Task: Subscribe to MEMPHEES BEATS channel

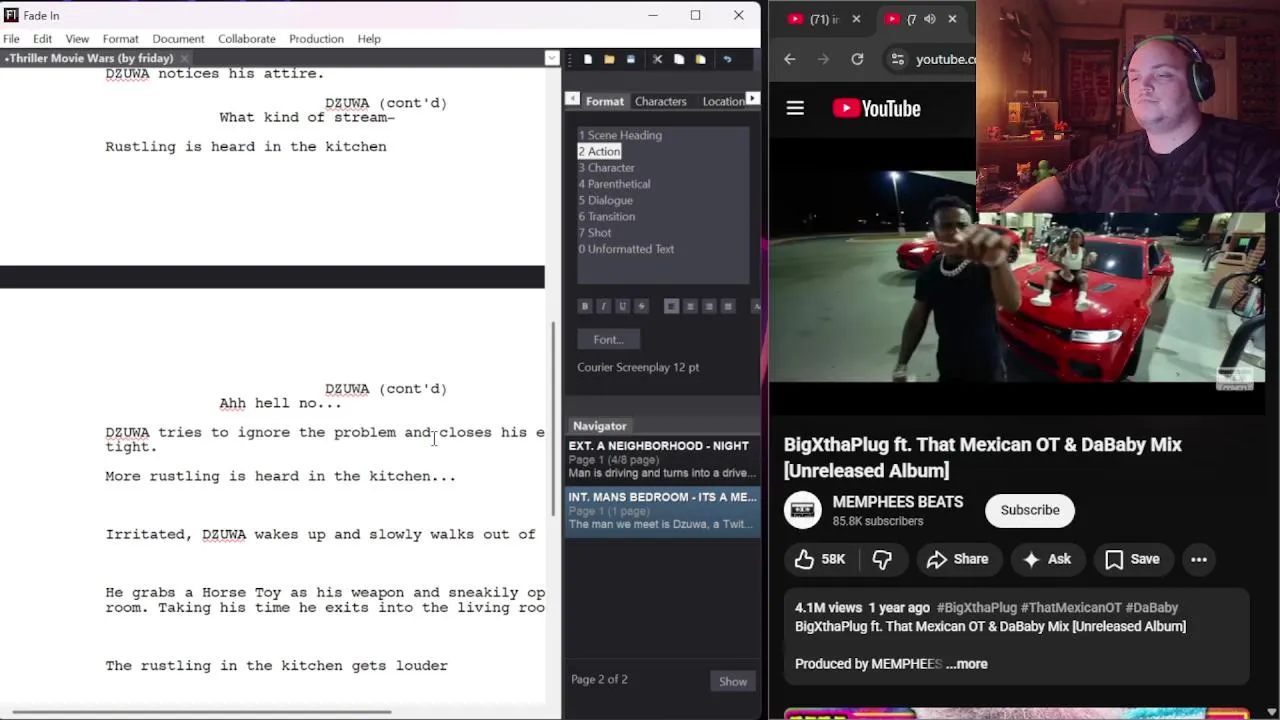Action: (x=1030, y=510)
